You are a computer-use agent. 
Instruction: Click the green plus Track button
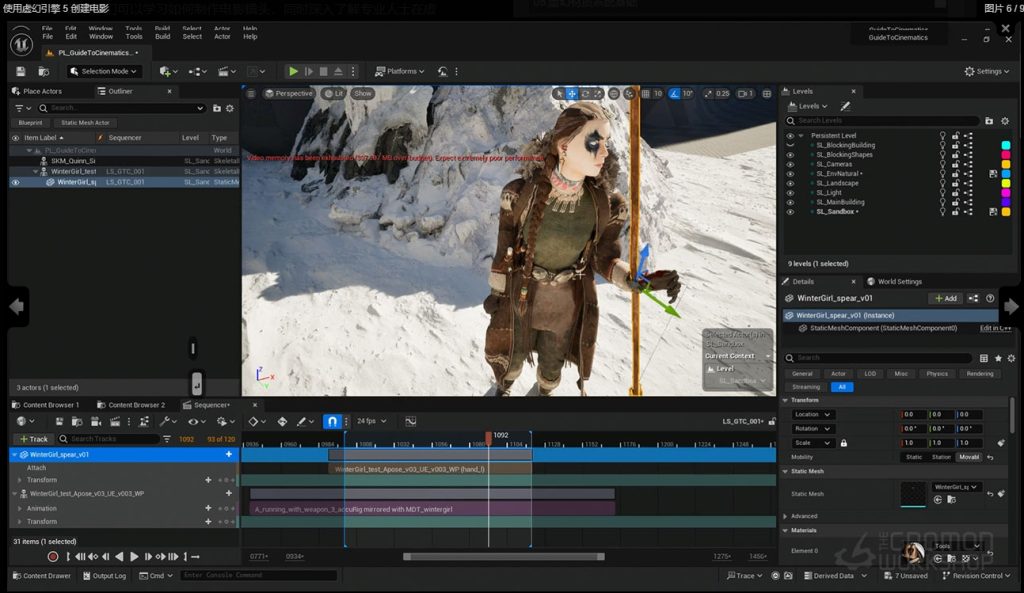pos(34,439)
